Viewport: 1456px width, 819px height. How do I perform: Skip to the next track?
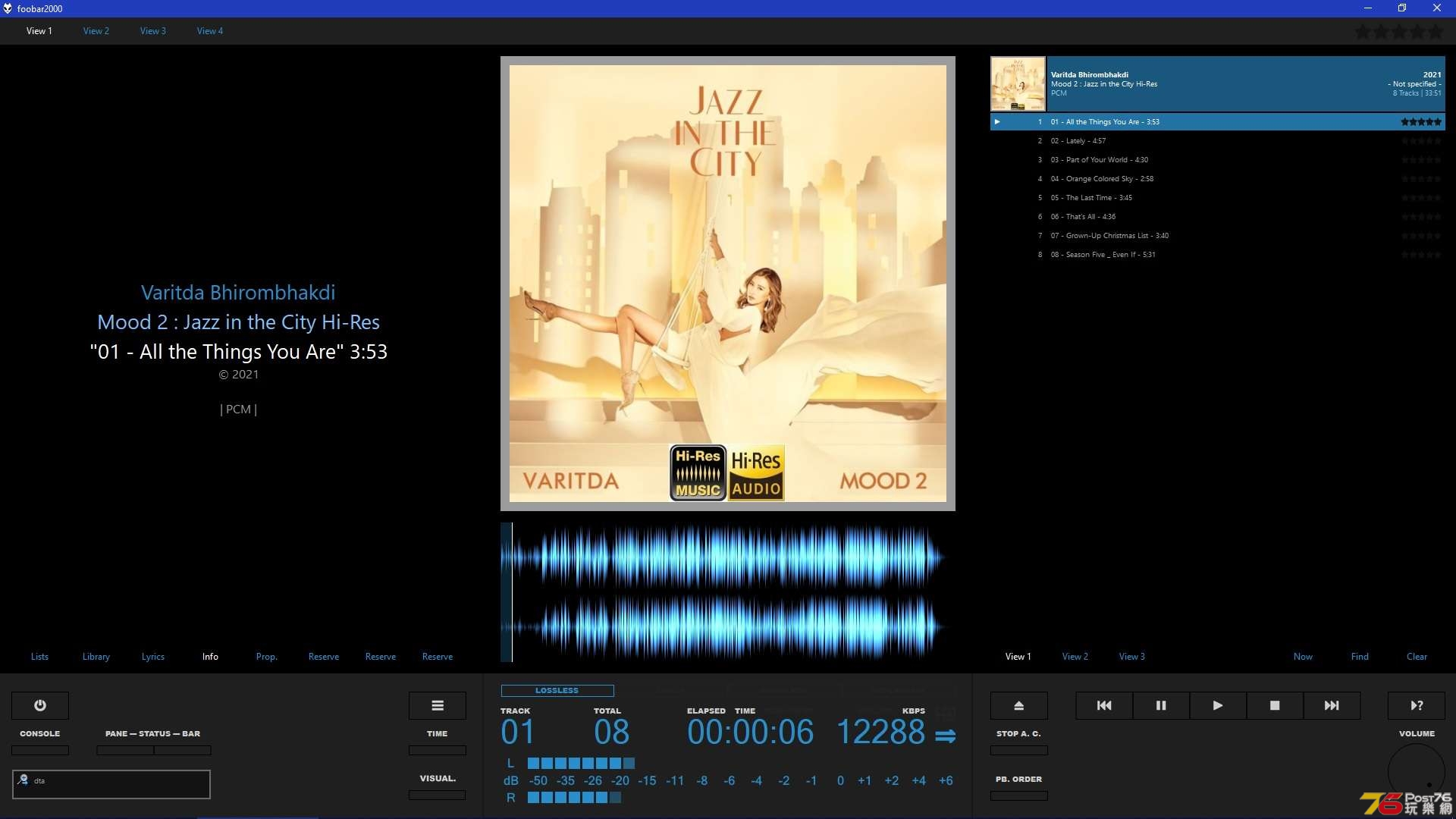[1332, 705]
